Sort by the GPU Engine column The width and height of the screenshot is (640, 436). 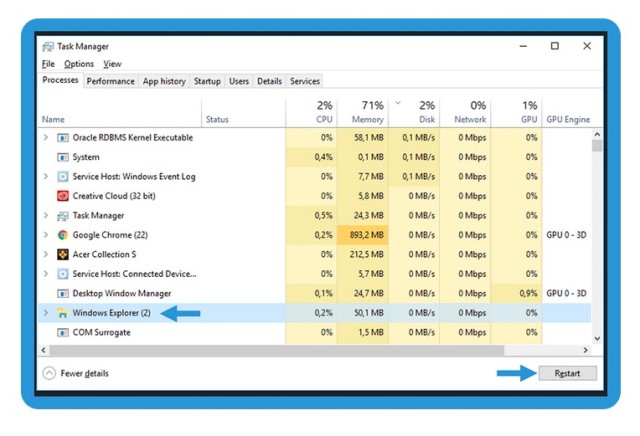pos(568,119)
